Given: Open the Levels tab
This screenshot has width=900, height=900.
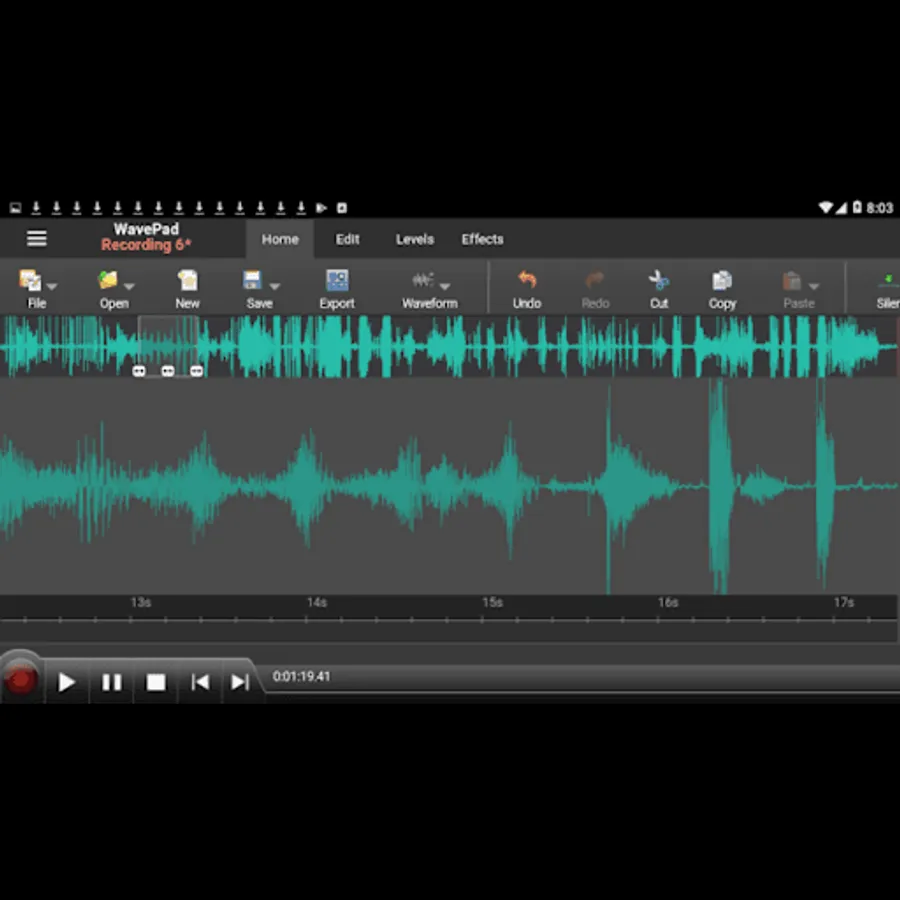Looking at the screenshot, I should point(414,239).
